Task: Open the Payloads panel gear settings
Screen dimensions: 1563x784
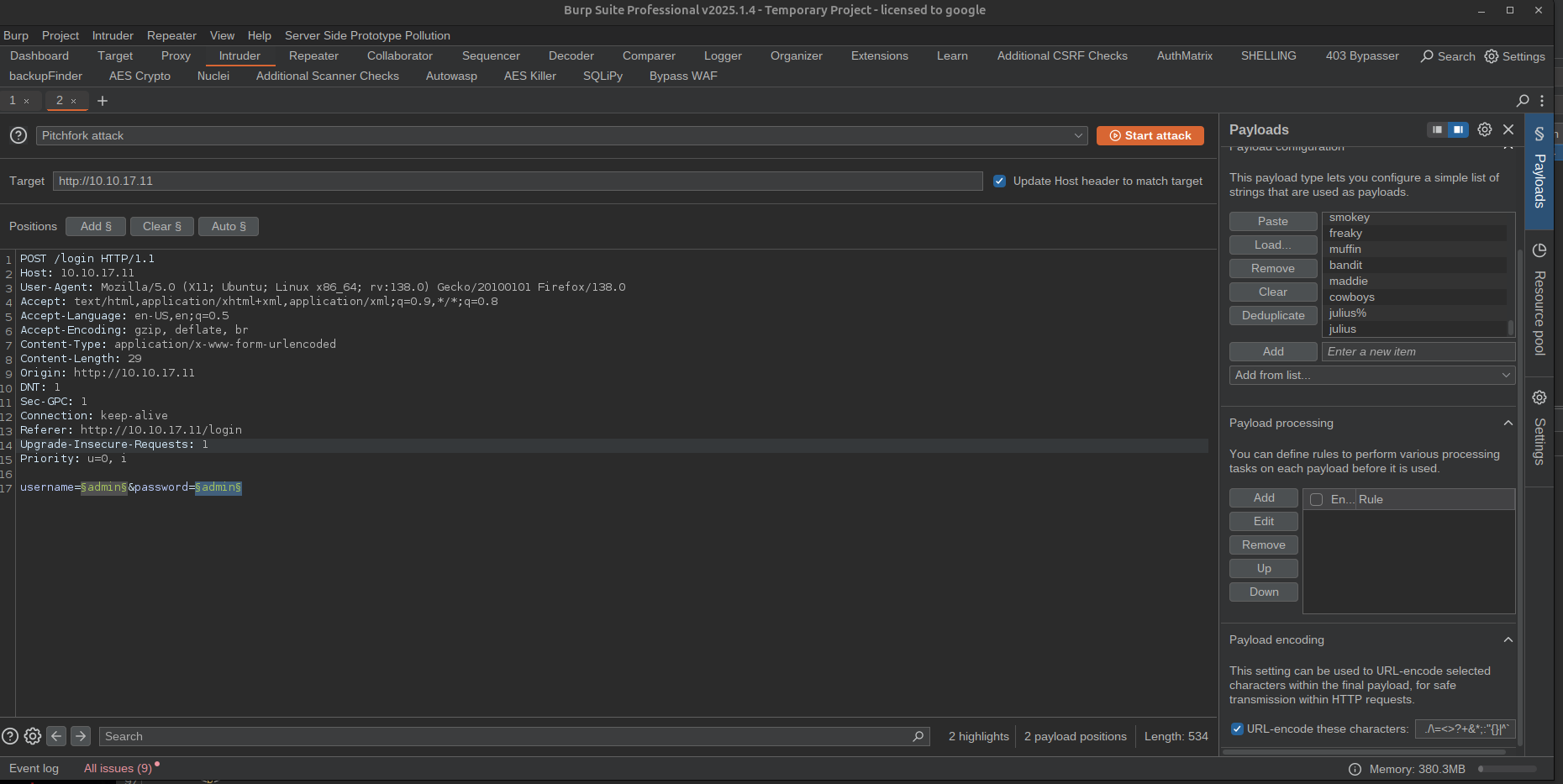Action: pyautogui.click(x=1485, y=129)
